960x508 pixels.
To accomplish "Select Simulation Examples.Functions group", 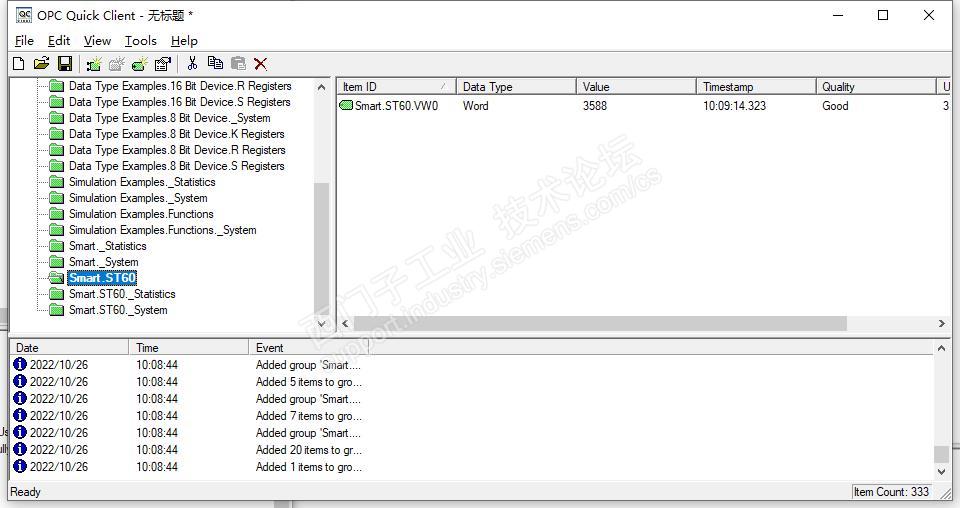I will (x=141, y=214).
